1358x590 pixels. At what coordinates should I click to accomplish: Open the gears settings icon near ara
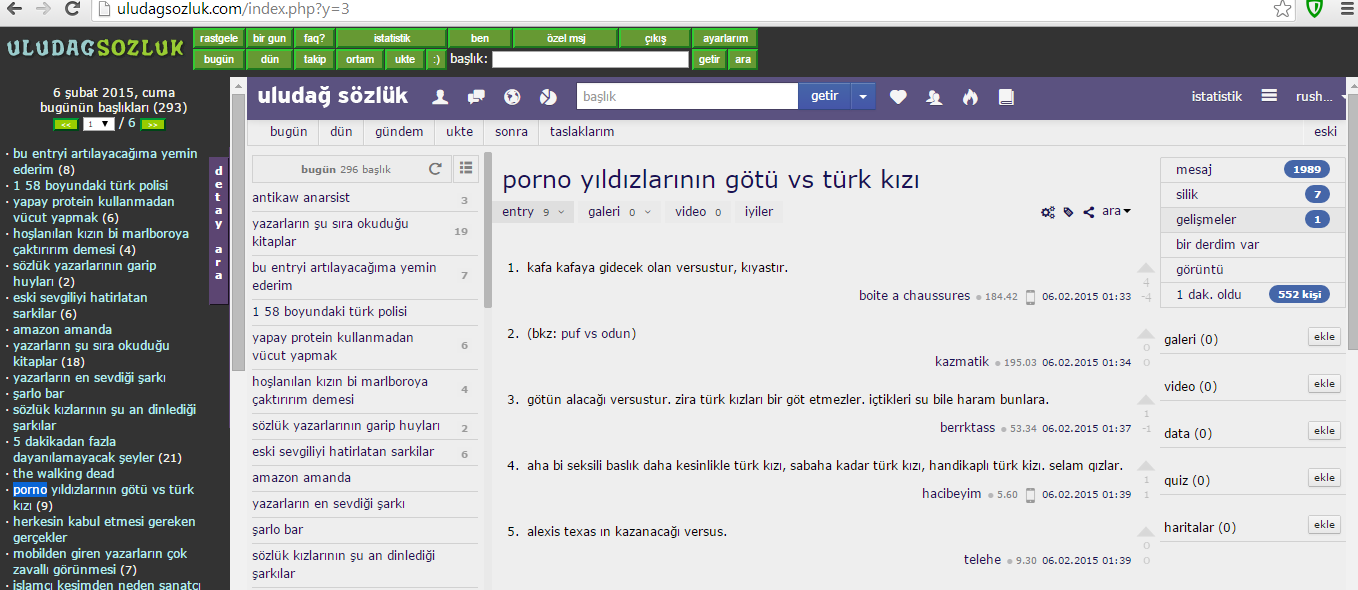(x=1048, y=212)
